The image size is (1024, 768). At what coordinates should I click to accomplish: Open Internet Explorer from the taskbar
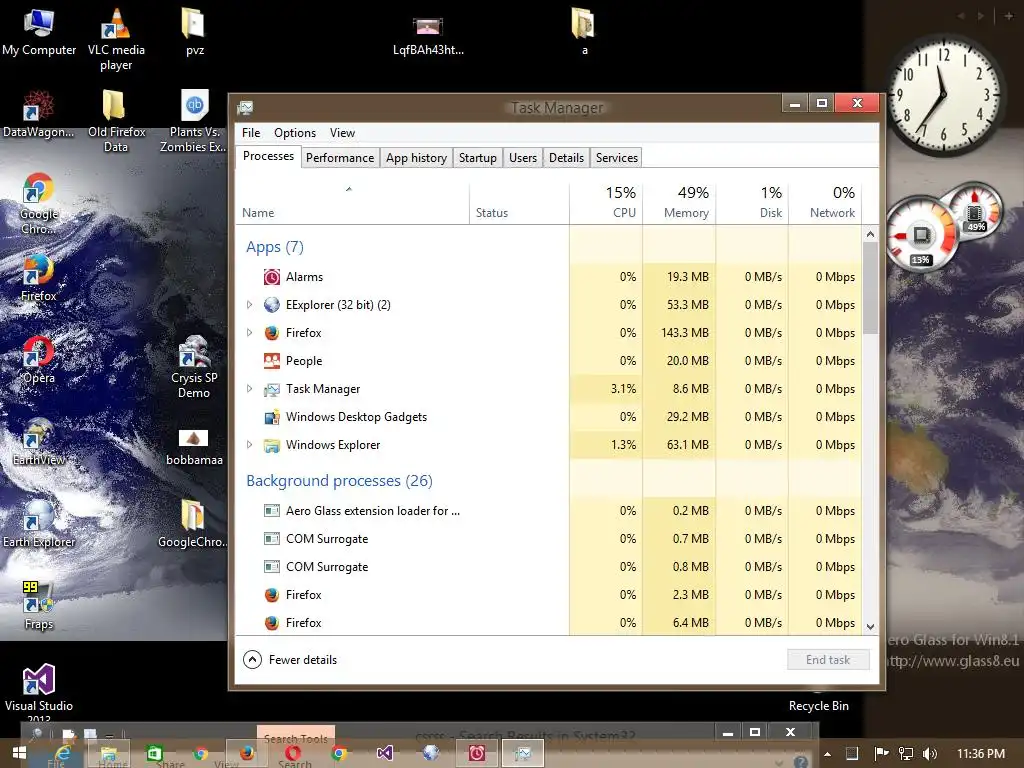point(63,754)
